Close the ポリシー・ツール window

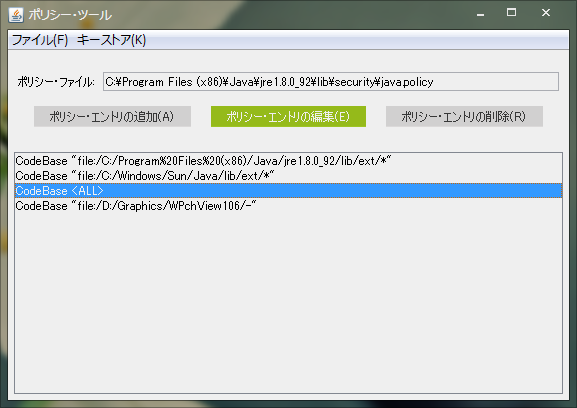click(x=546, y=13)
